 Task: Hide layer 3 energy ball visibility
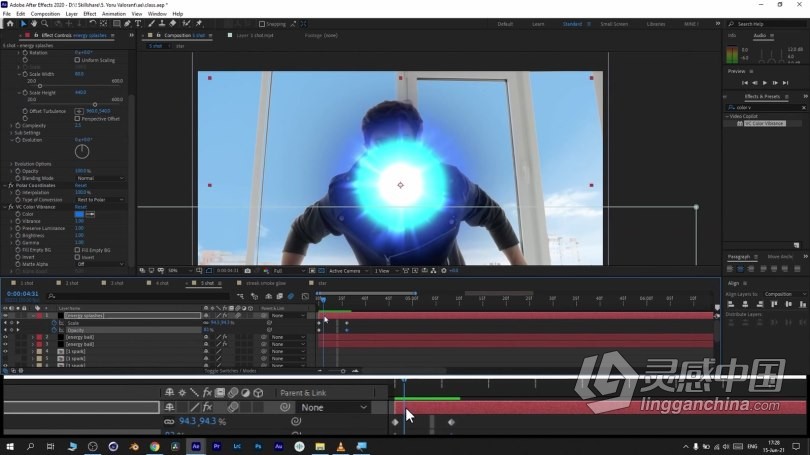[5, 344]
